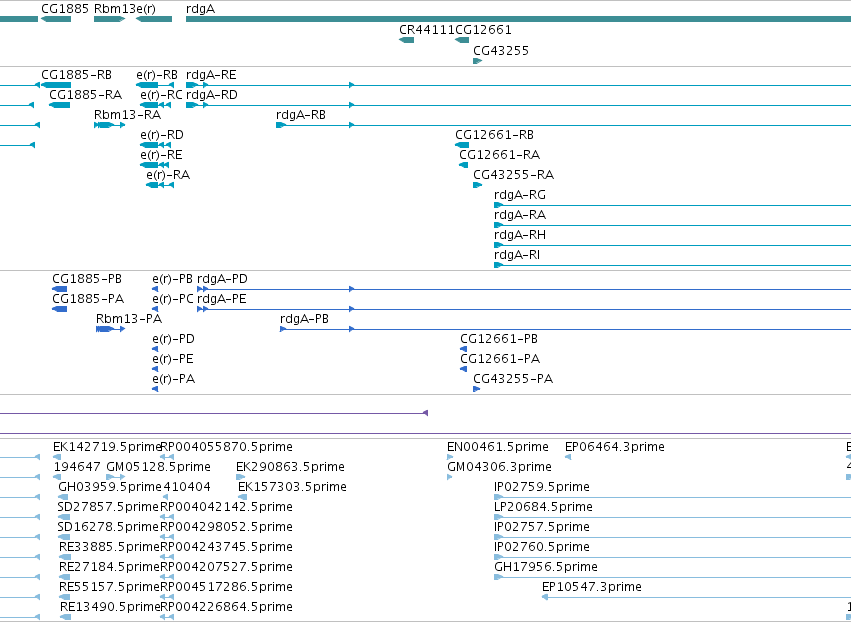
Task: Open the CG43255 gene label
Action: pyautogui.click(x=501, y=51)
